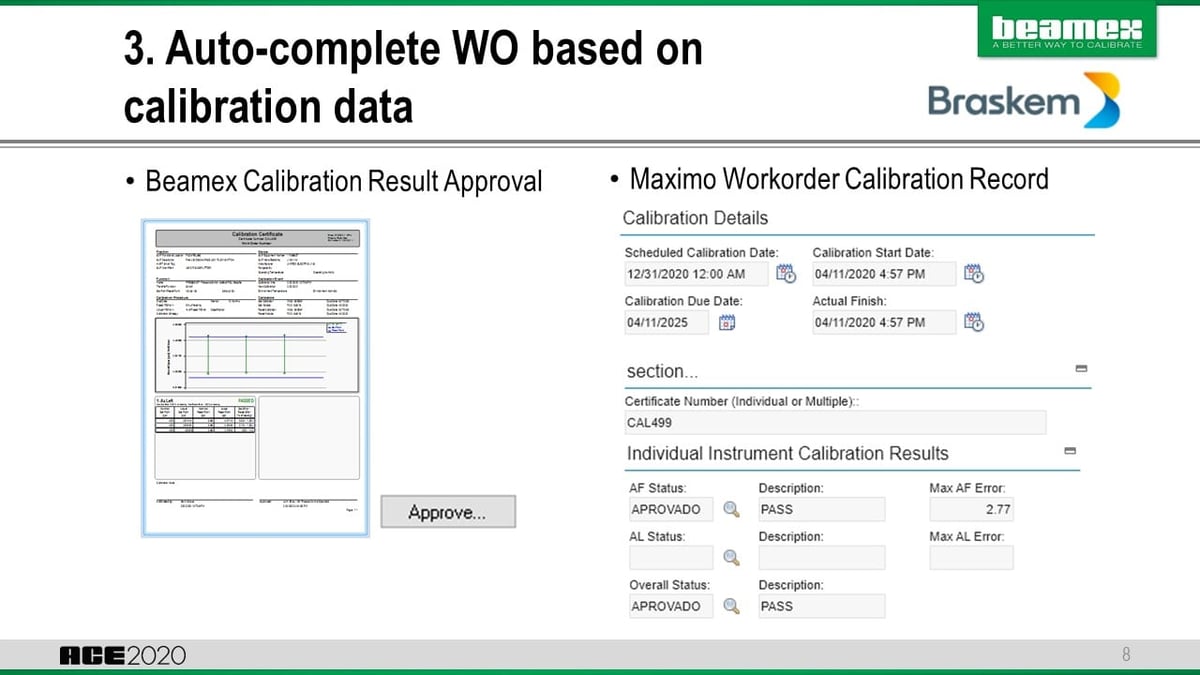Click the slide page number 8
This screenshot has height=675, width=1200.
(1126, 655)
